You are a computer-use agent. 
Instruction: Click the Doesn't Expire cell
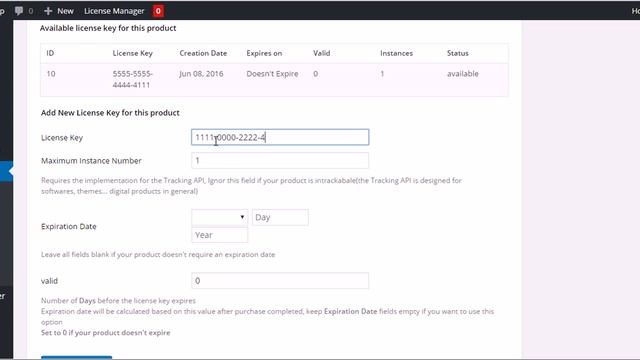272,74
